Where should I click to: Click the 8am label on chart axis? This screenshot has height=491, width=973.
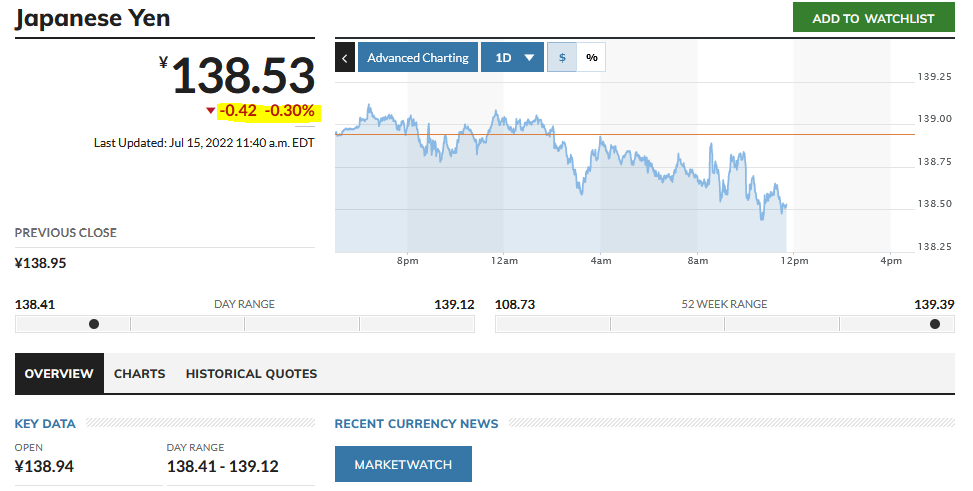(697, 261)
